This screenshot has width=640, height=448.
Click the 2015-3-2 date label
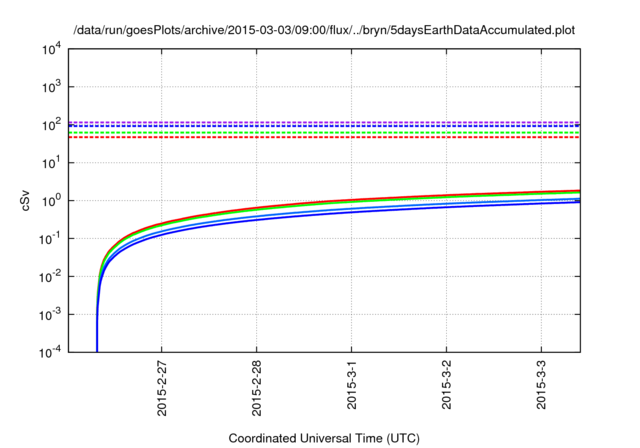tap(447, 384)
